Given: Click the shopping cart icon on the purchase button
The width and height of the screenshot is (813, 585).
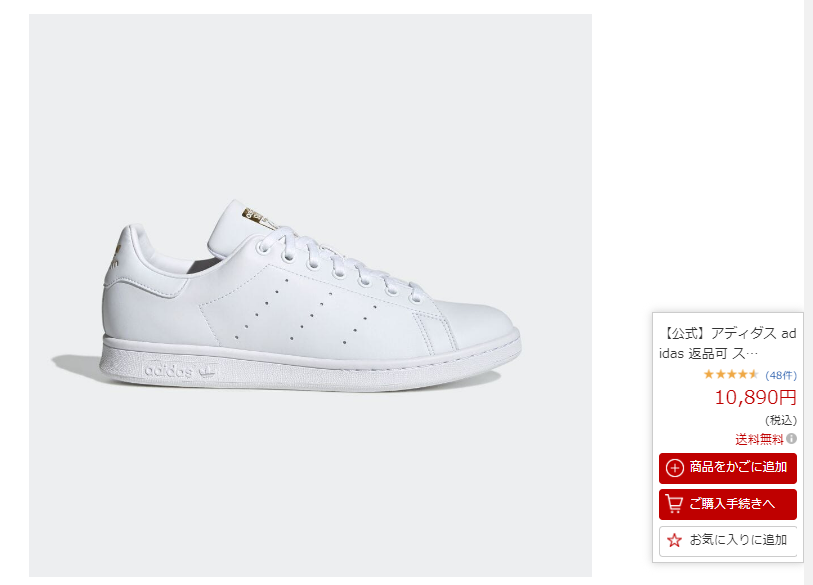Looking at the screenshot, I should [x=675, y=504].
